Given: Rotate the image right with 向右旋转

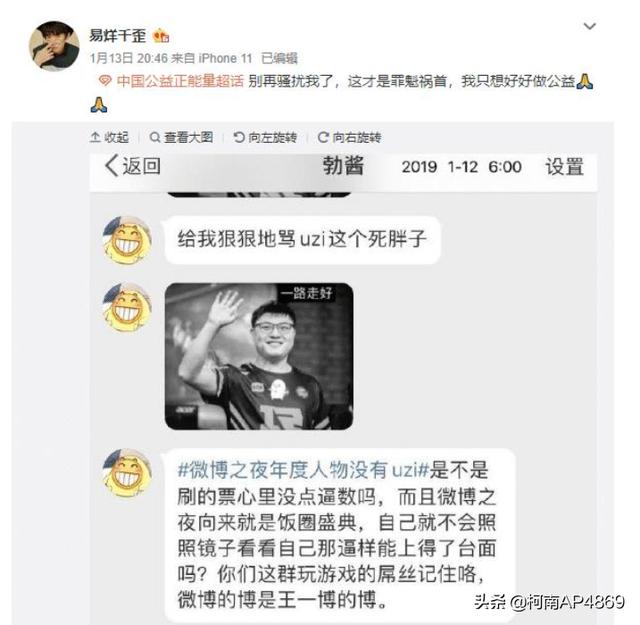Looking at the screenshot, I should click(349, 137).
